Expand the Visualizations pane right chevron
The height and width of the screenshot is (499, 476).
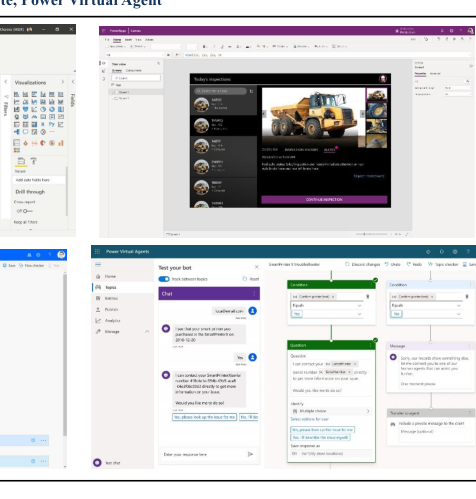pyautogui.click(x=63, y=82)
